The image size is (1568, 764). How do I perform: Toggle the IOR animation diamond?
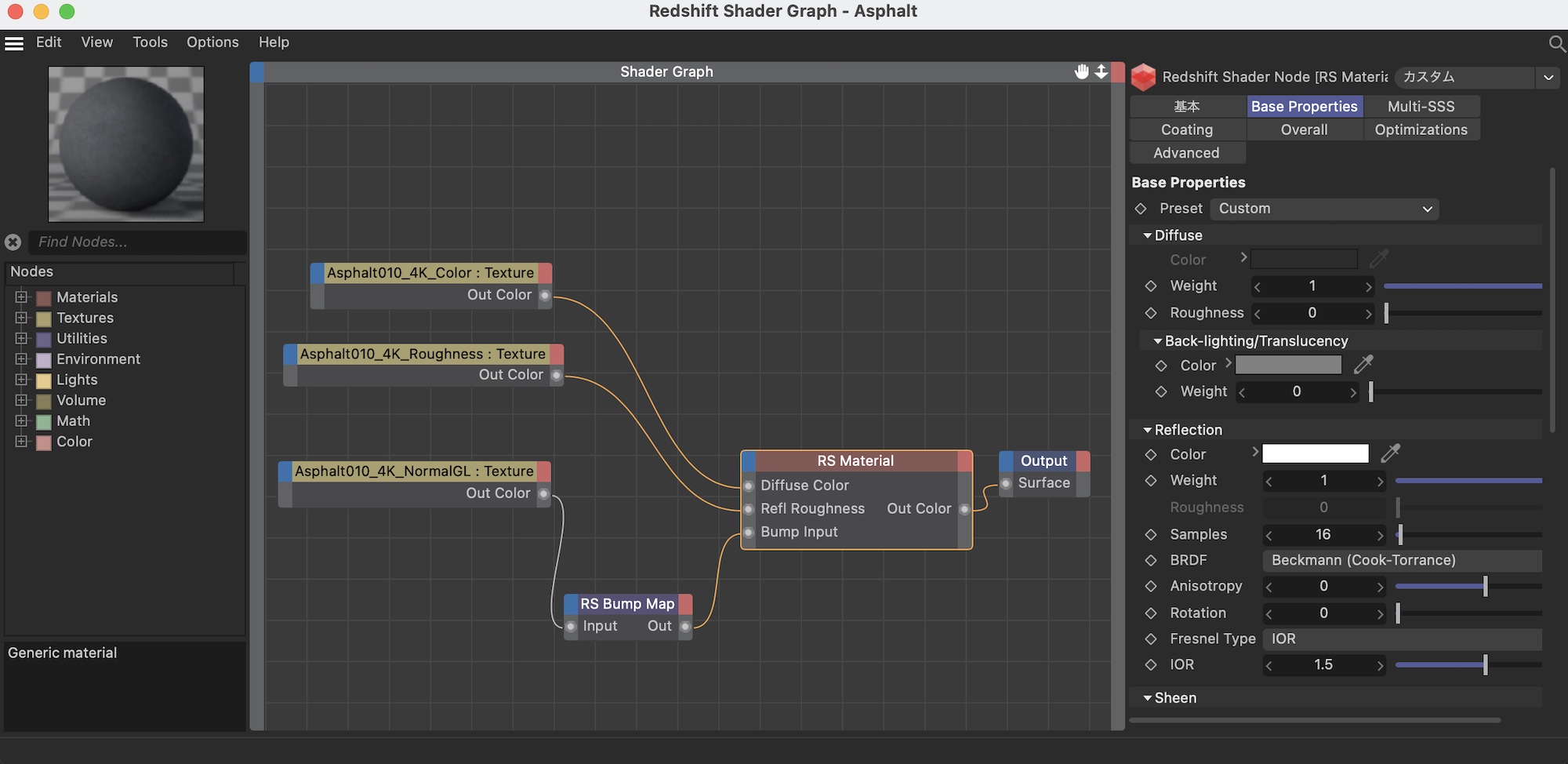click(x=1151, y=665)
